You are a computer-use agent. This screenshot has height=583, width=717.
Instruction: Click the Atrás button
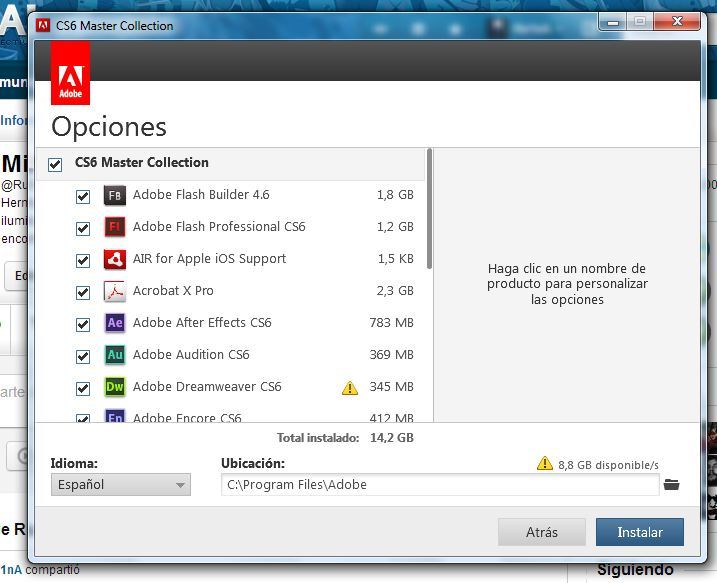pyautogui.click(x=542, y=532)
